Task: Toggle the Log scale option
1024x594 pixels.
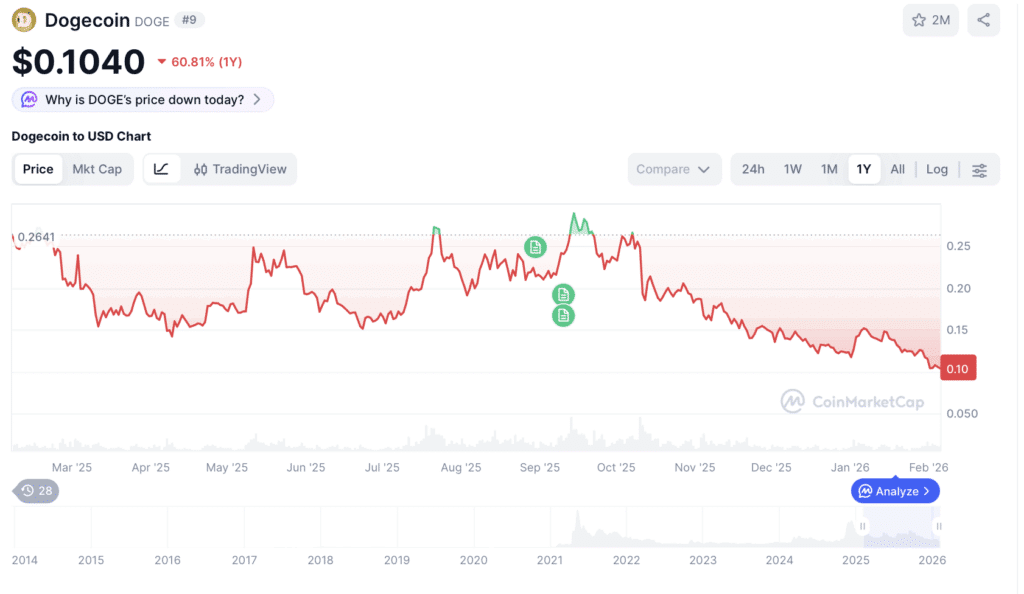Action: point(936,169)
